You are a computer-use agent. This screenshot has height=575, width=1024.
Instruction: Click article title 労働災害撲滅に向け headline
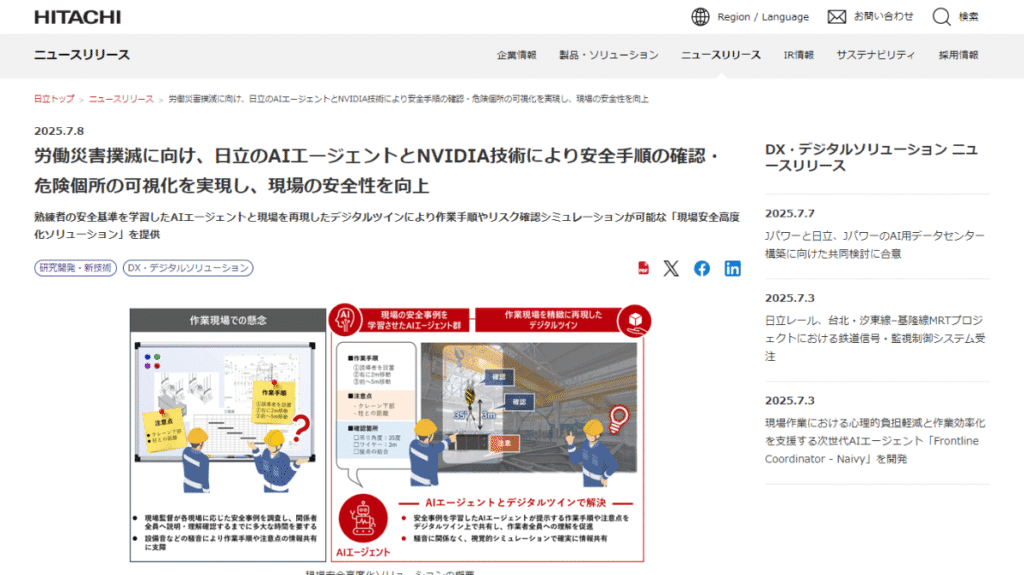pyautogui.click(x=376, y=171)
